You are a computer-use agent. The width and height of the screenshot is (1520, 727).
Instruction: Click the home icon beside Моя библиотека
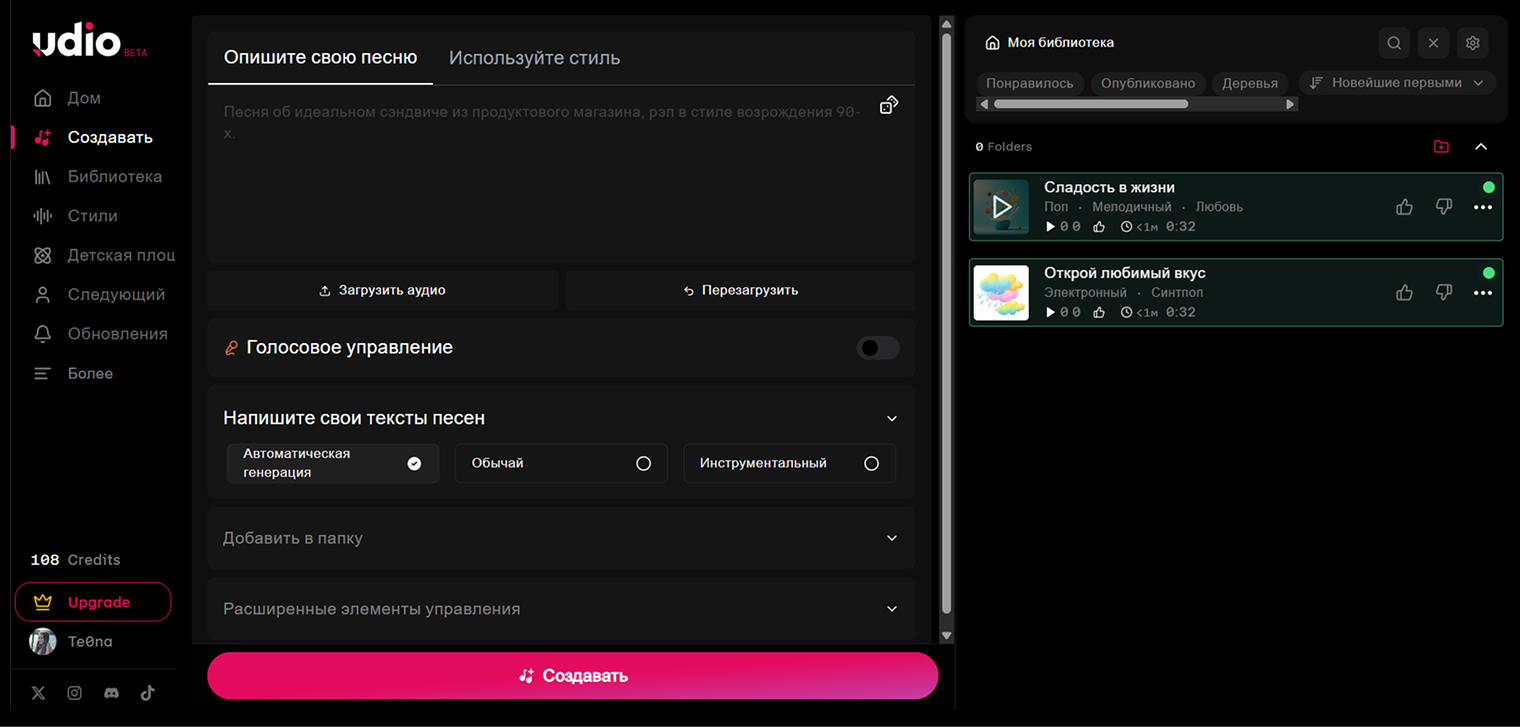tap(992, 43)
